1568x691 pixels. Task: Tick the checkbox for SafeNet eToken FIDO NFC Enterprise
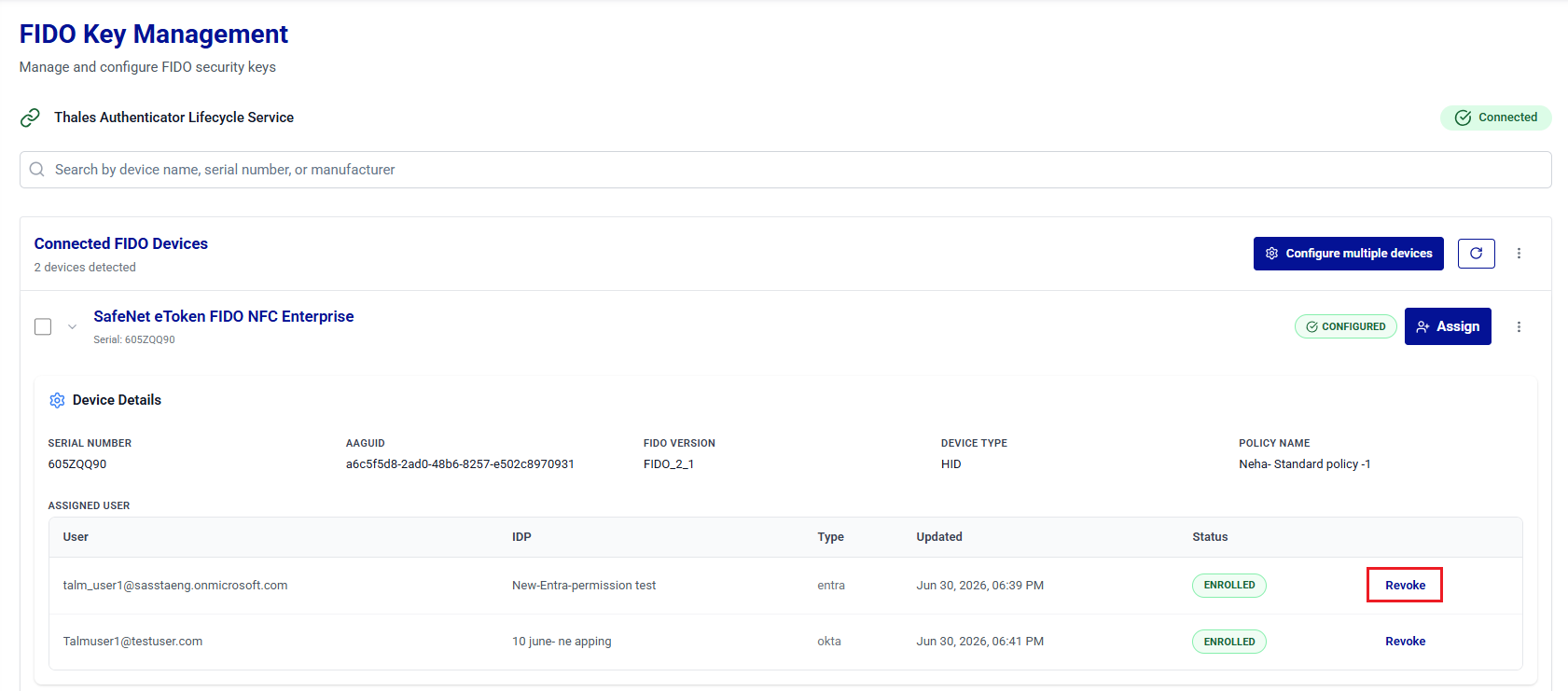pyautogui.click(x=43, y=326)
